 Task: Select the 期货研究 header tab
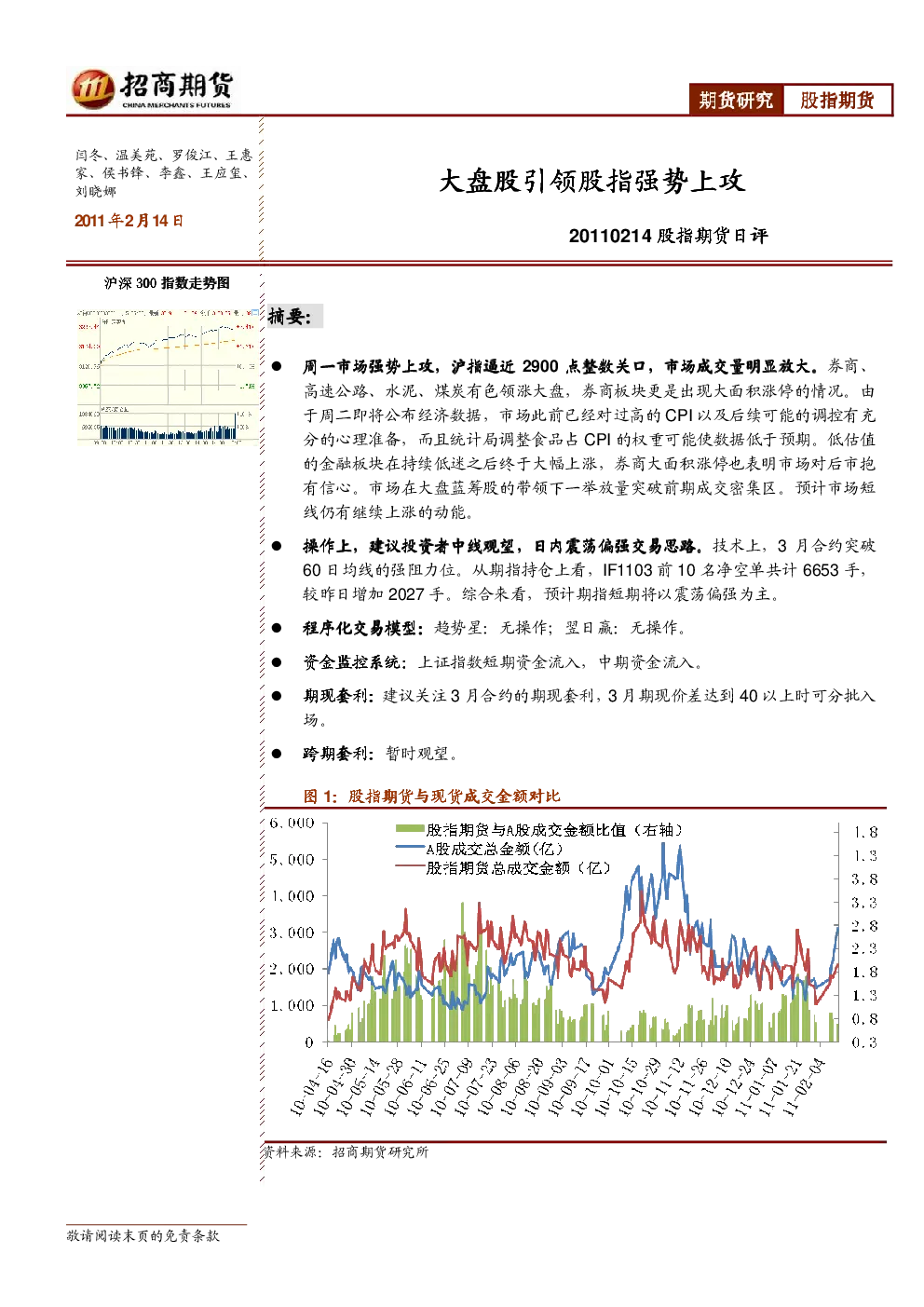pos(736,101)
